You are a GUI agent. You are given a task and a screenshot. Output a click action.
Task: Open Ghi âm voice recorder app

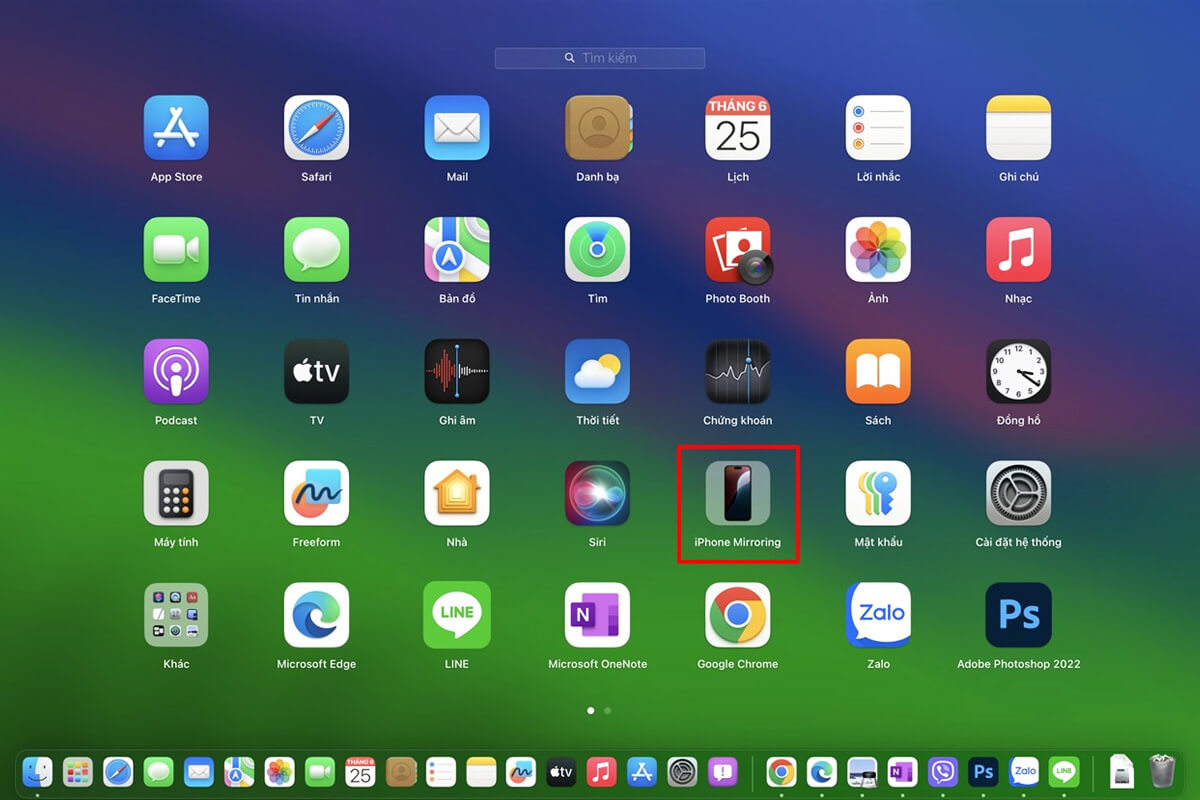(457, 372)
